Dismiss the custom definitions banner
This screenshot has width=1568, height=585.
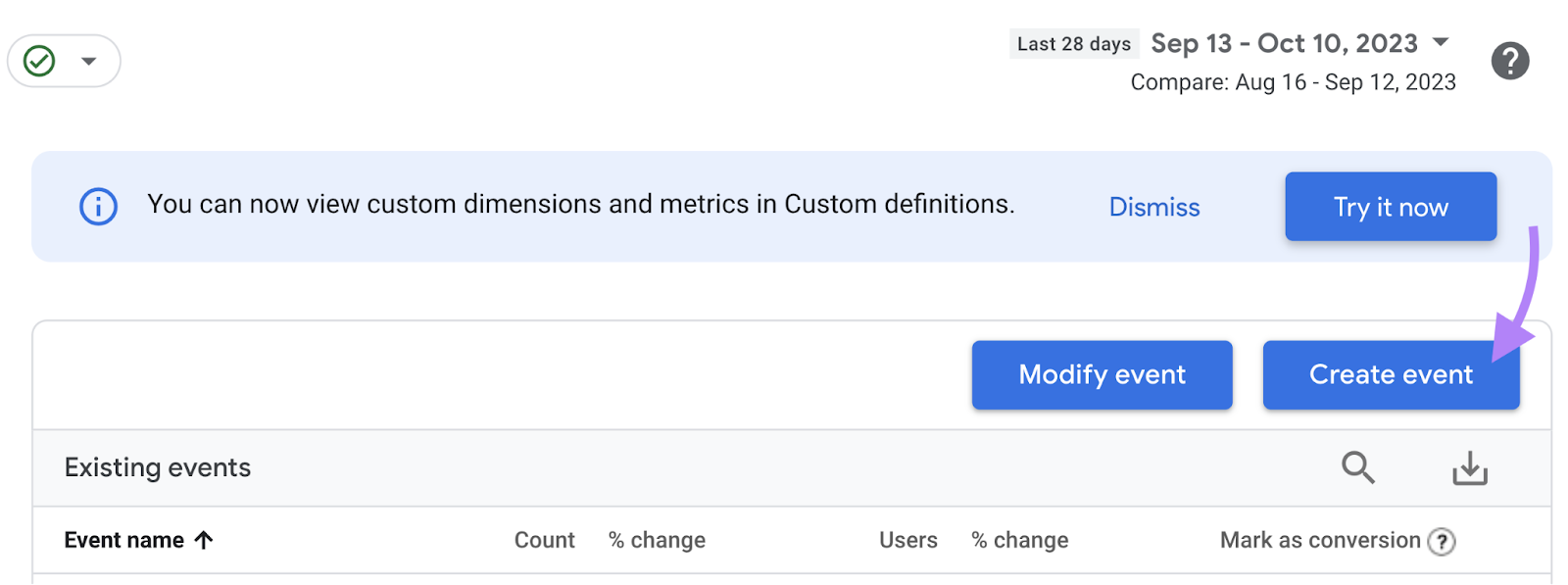(x=1153, y=207)
